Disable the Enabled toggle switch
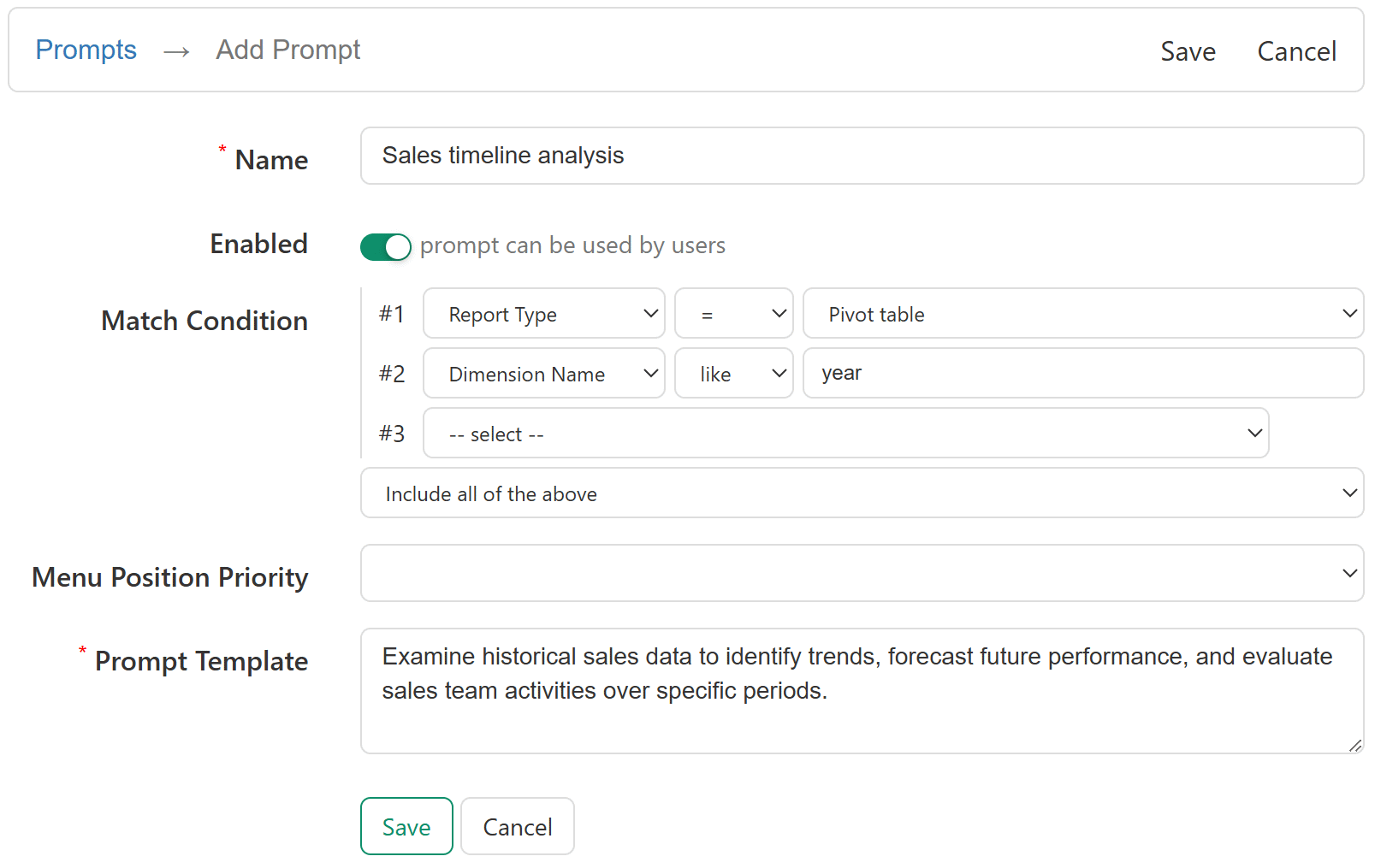The height and width of the screenshot is (868, 1375). 386,246
